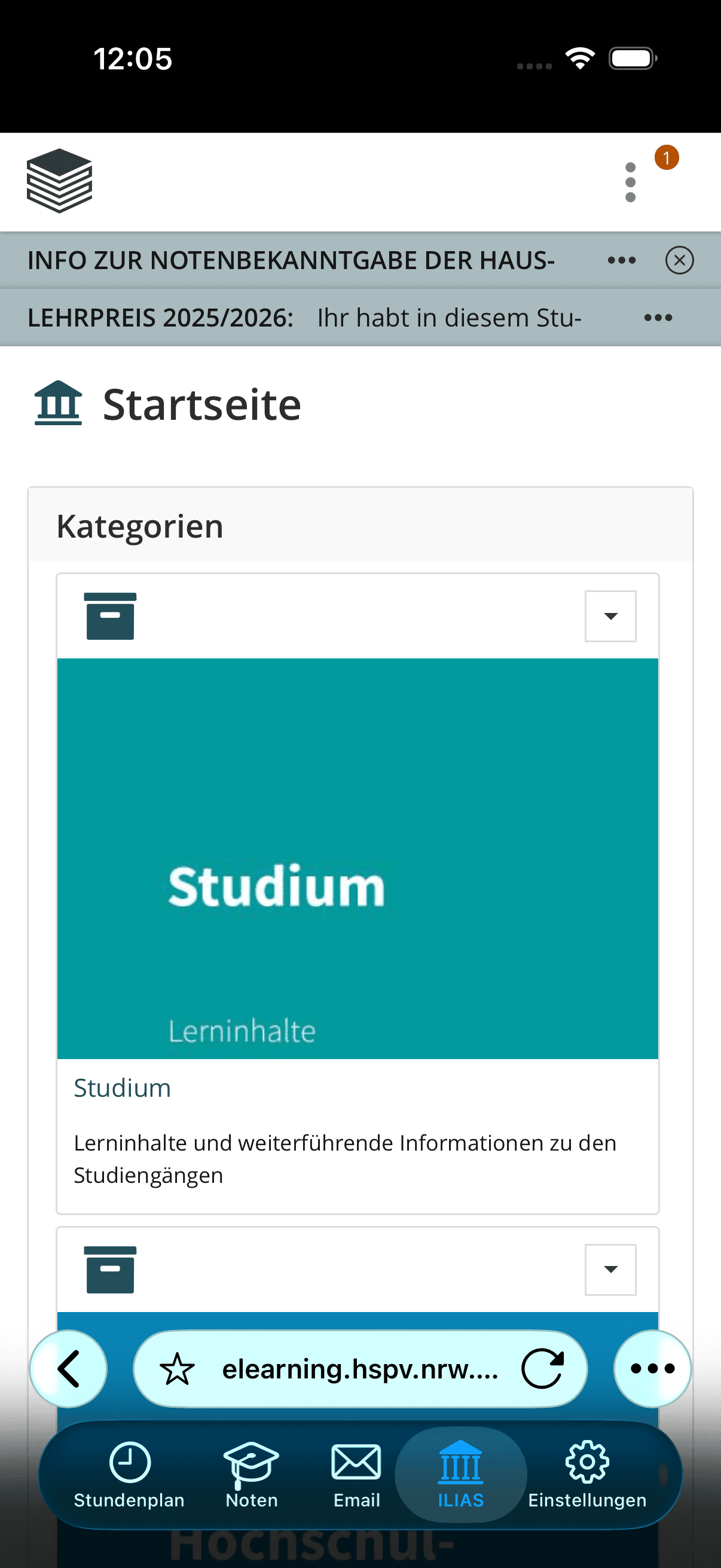The height and width of the screenshot is (1568, 721).
Task: Open the browser more options button
Action: coord(652,1368)
